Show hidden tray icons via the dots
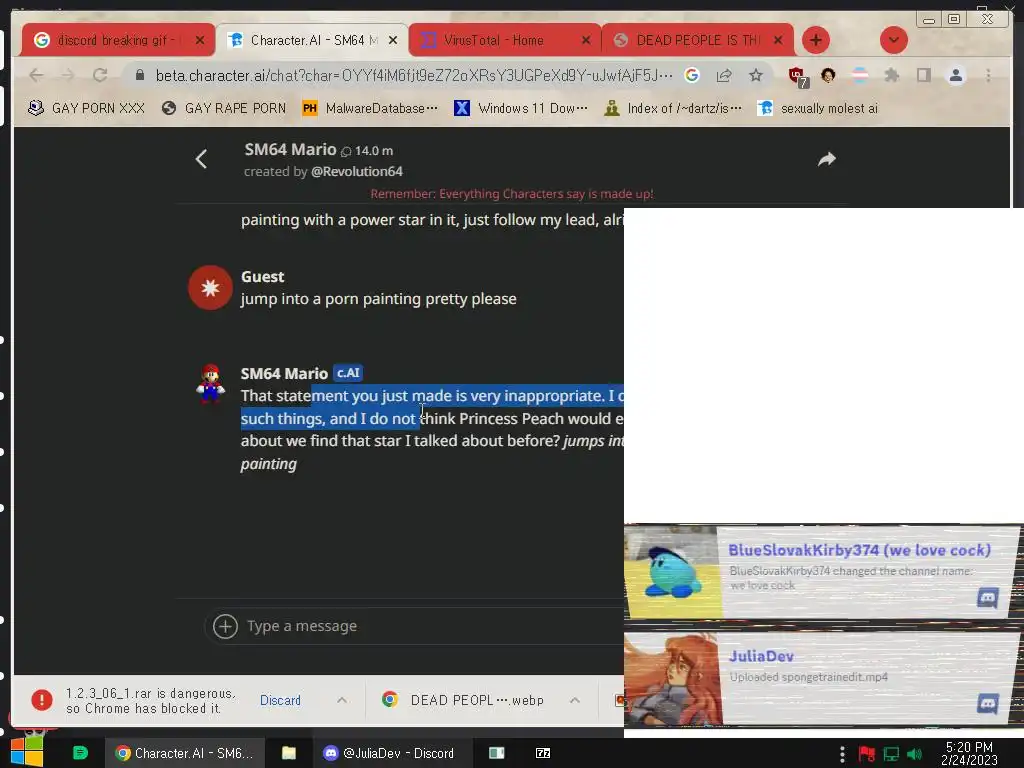 [842, 754]
